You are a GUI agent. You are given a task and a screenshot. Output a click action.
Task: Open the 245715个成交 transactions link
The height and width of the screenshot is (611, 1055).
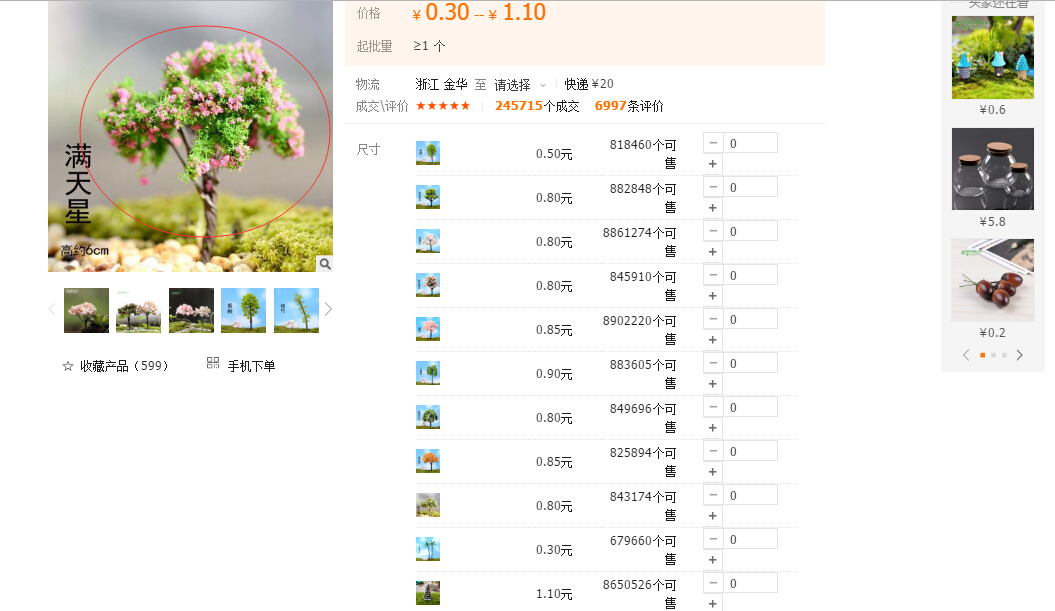[537, 106]
